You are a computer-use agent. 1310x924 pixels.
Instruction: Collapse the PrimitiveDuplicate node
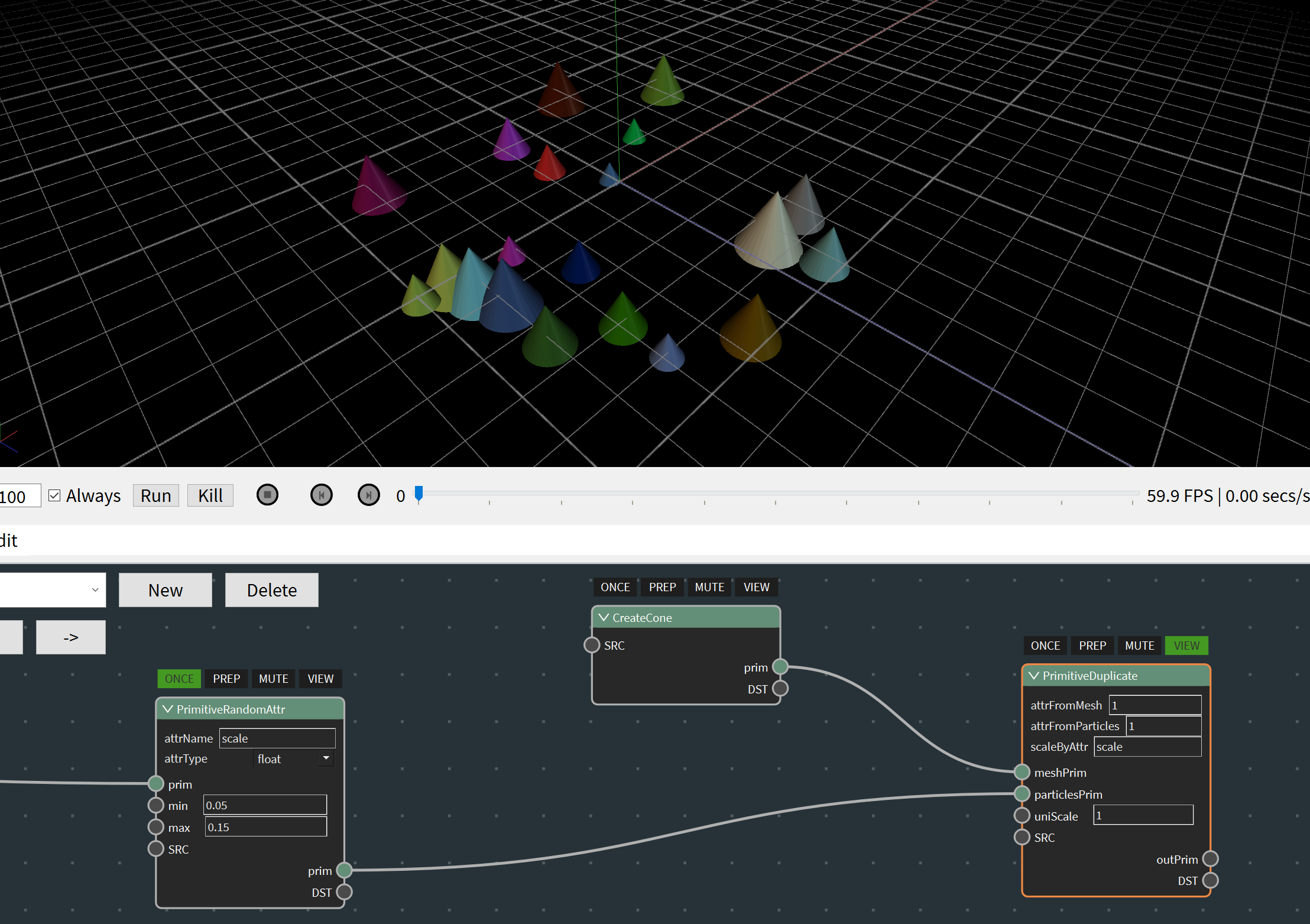[x=1034, y=675]
